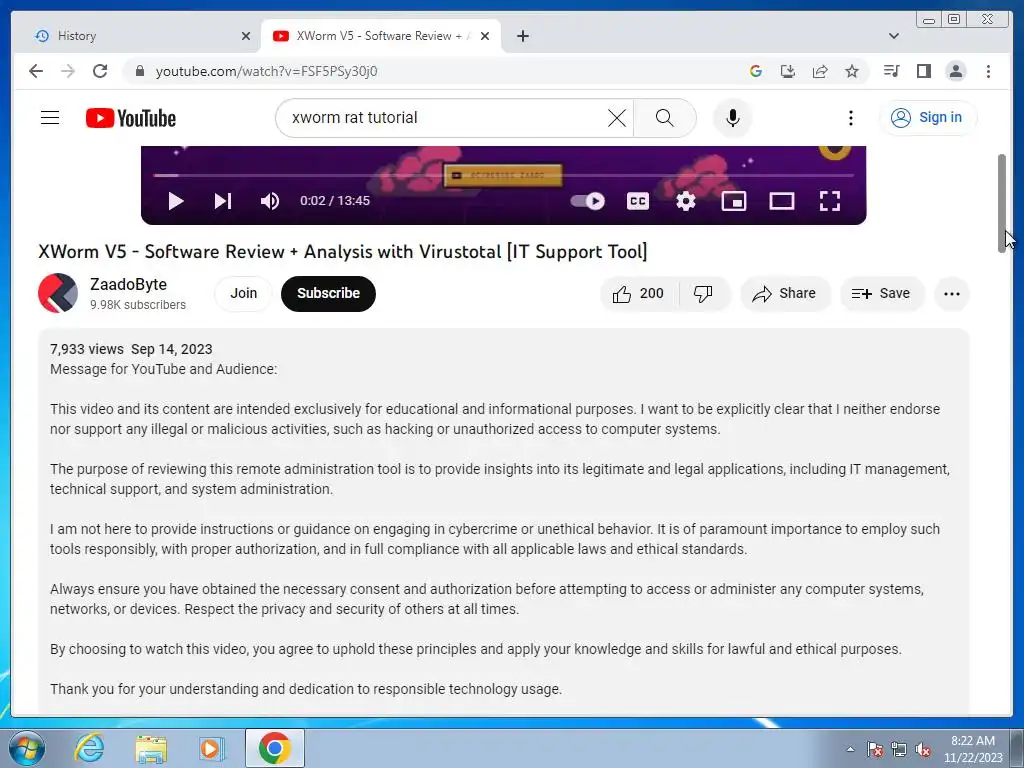Click the Sign in button

[927, 118]
